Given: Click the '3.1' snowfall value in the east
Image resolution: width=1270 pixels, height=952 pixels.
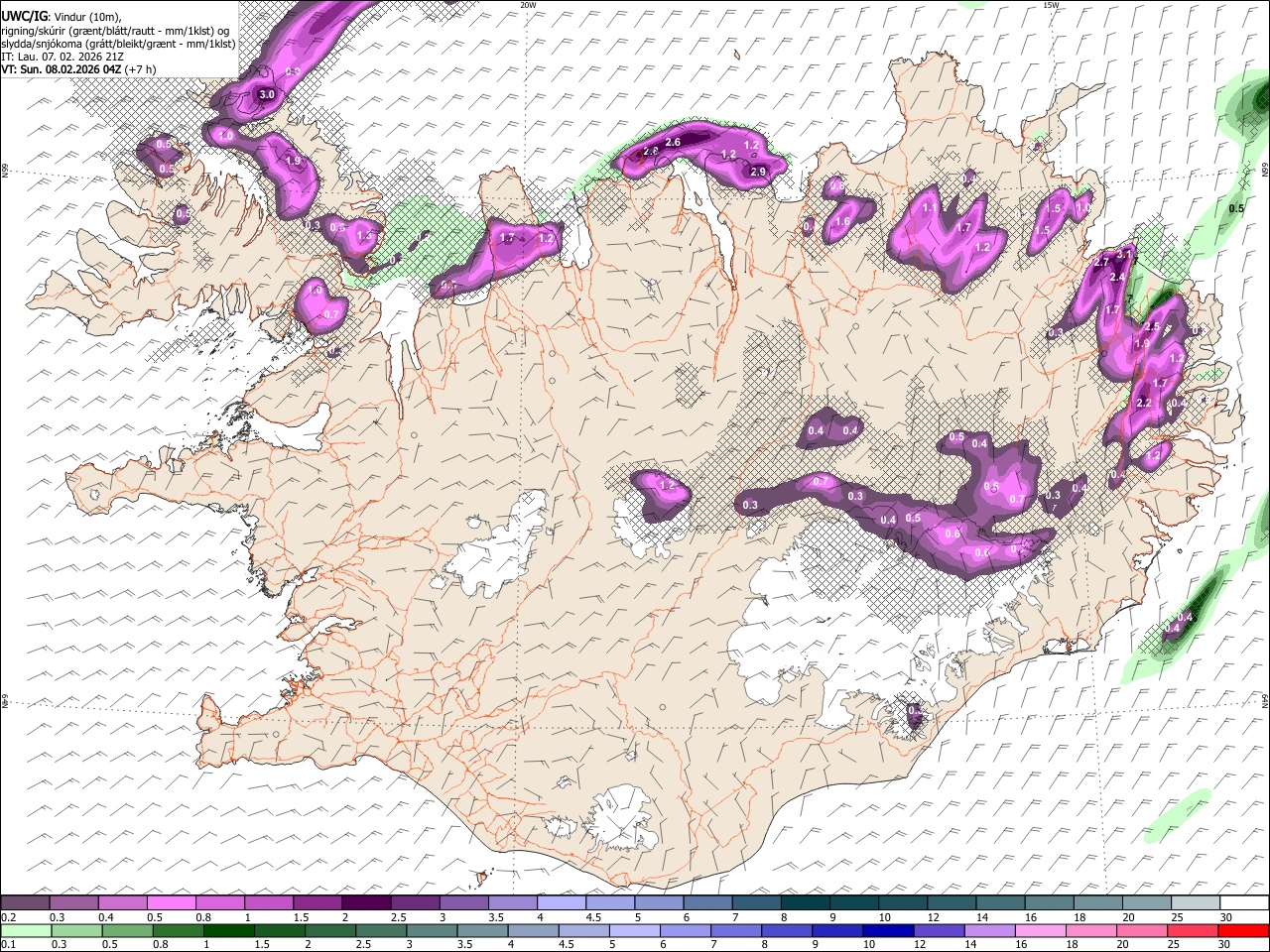Looking at the screenshot, I should point(1123,254).
